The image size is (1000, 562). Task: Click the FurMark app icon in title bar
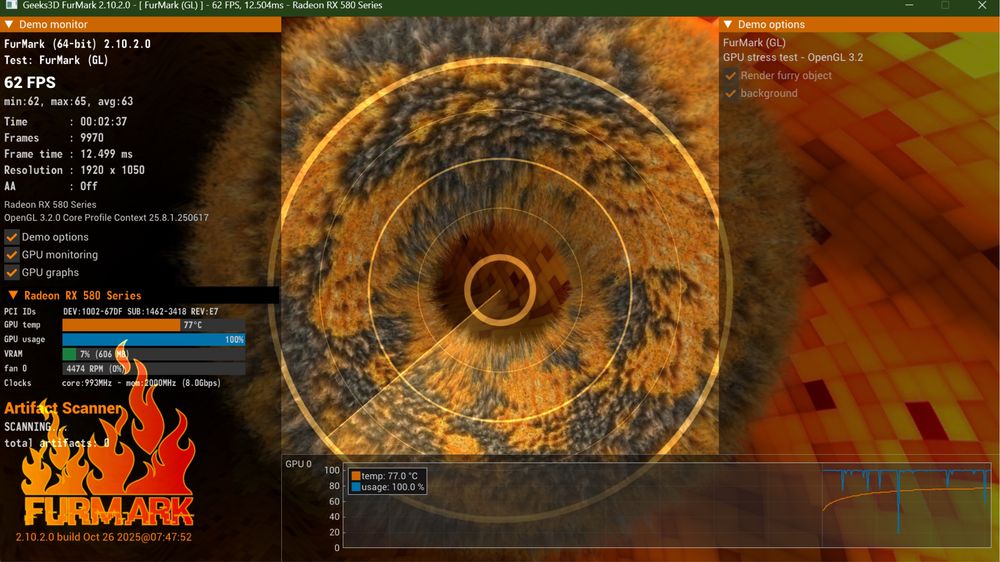click(11, 5)
